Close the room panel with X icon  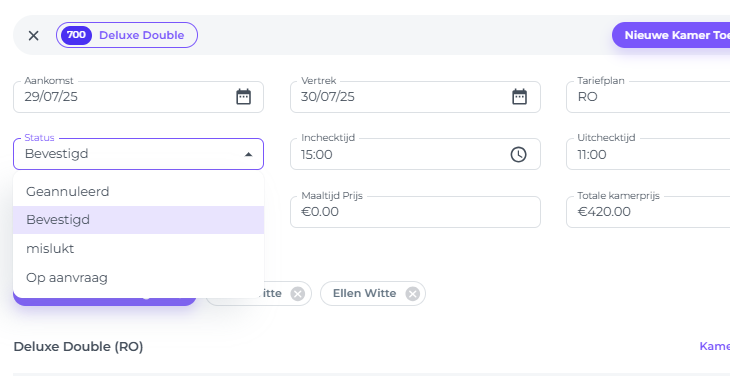pos(34,35)
